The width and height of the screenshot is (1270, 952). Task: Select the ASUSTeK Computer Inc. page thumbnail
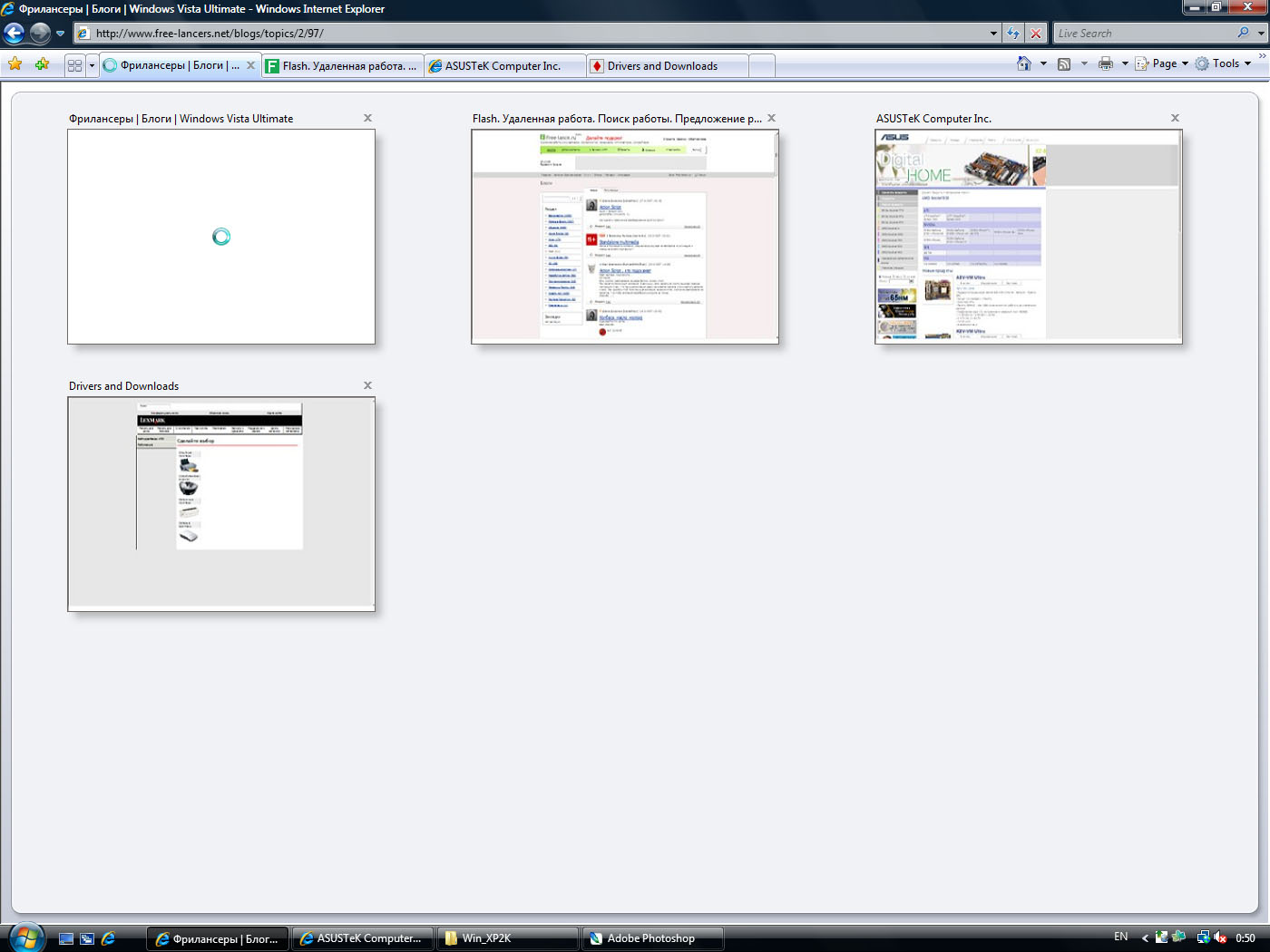coord(1029,237)
